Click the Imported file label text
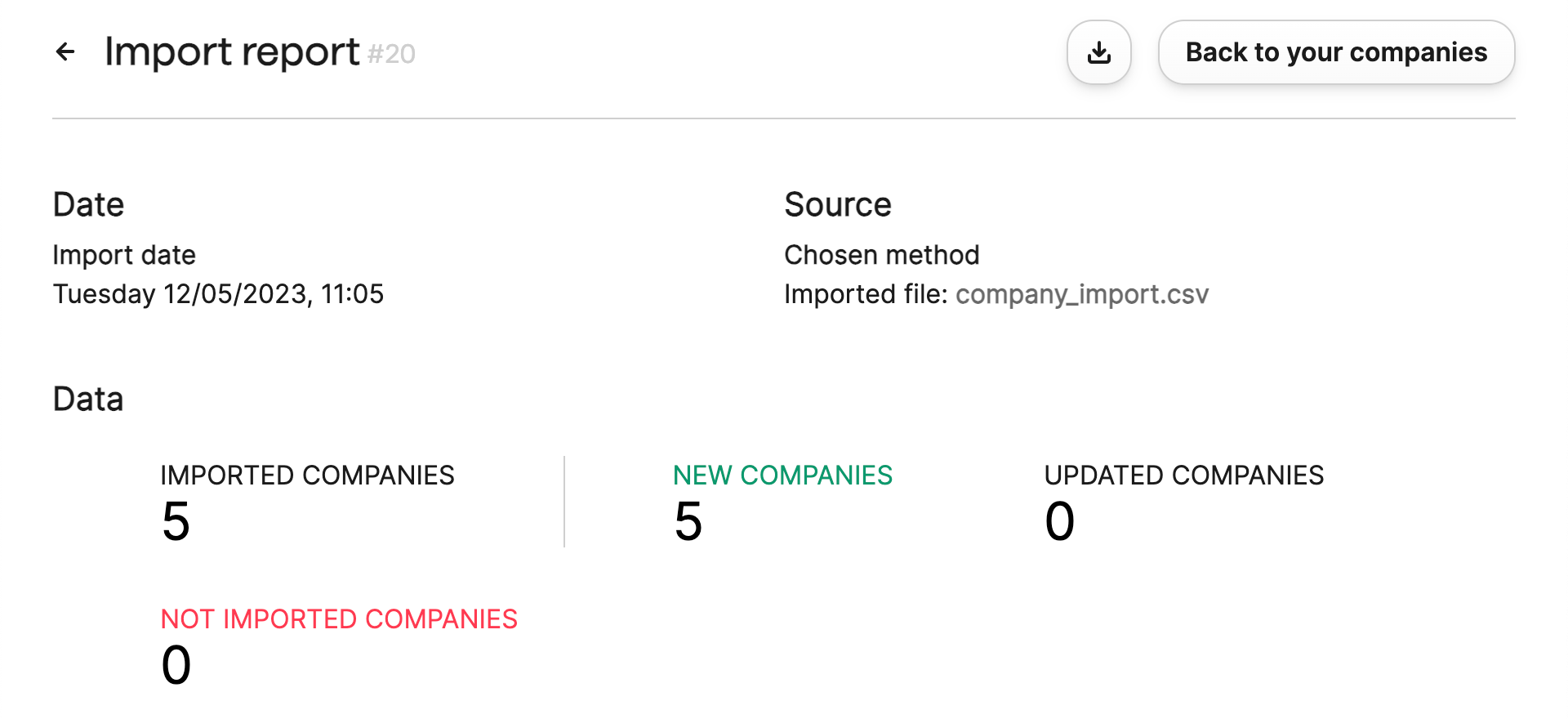The height and width of the screenshot is (719, 1568). (x=865, y=294)
